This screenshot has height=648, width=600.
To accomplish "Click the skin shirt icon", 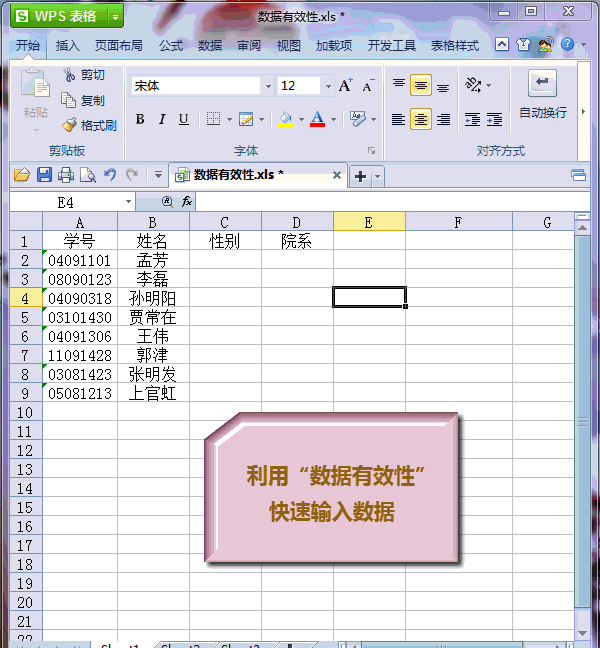I will pos(524,44).
